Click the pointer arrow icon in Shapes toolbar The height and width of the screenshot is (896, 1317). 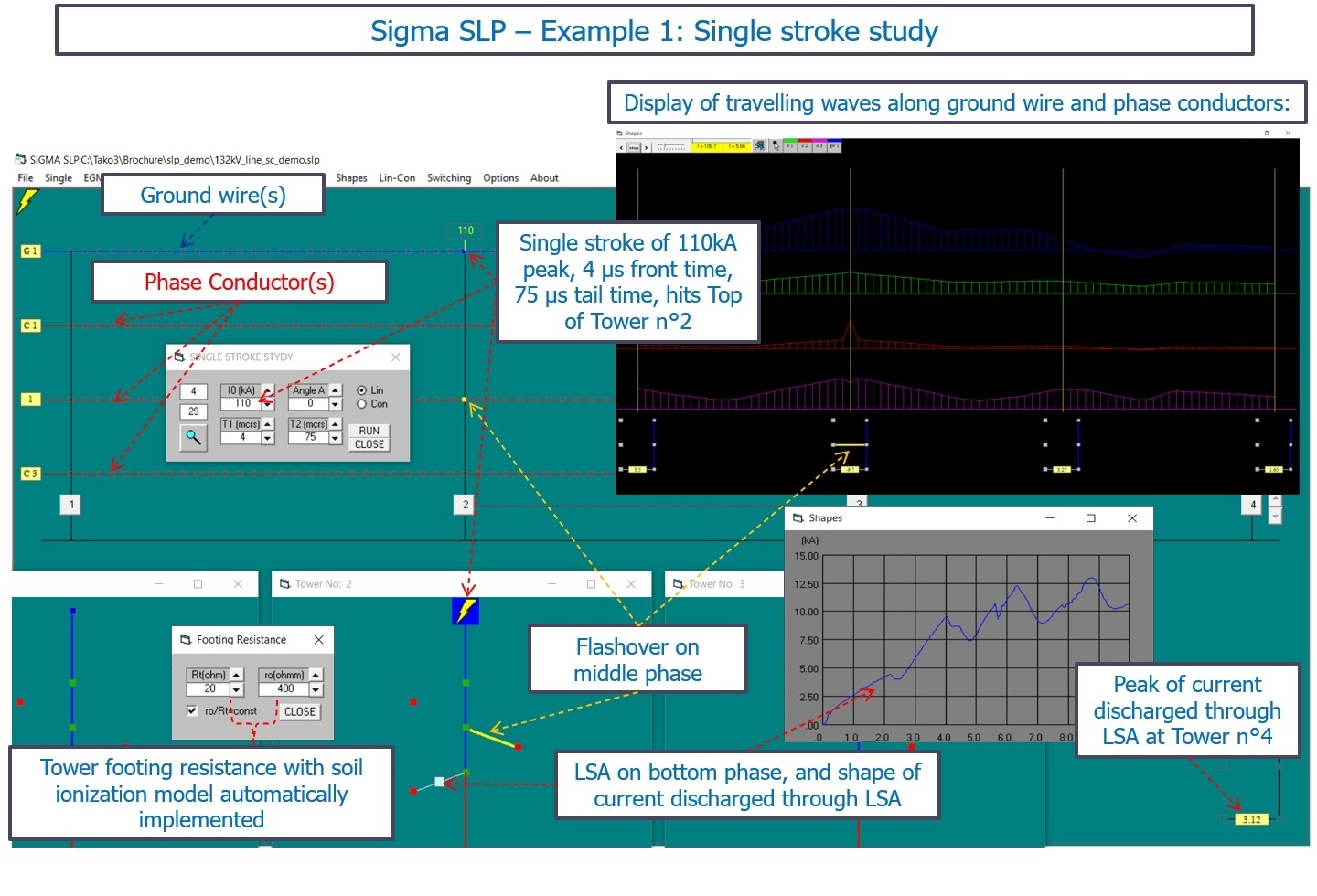click(x=776, y=144)
